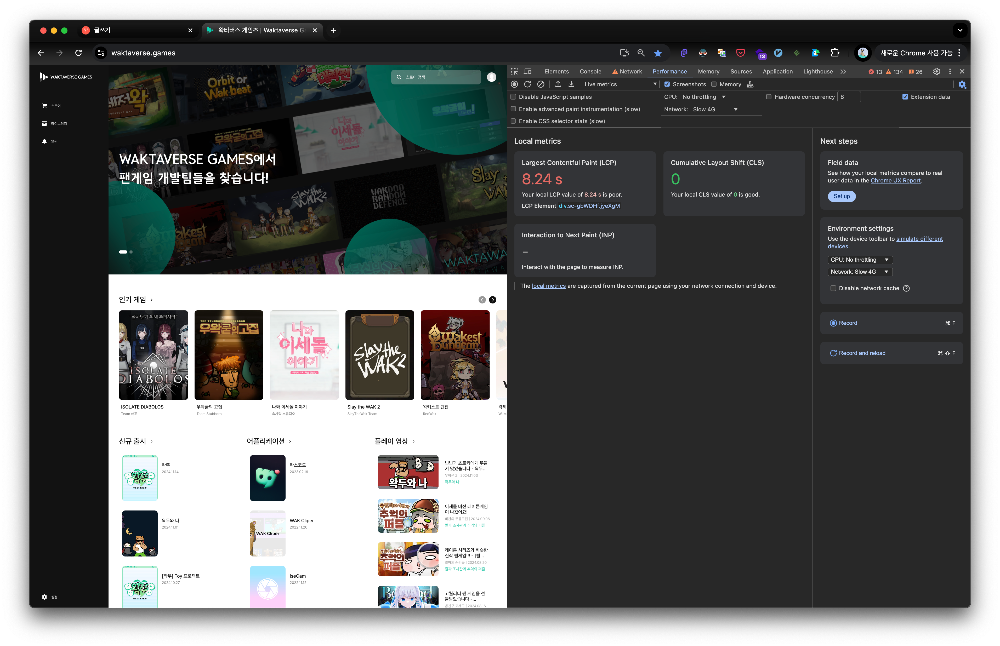Click the Chrome UX Report link
1000x646 pixels.
pyautogui.click(x=895, y=180)
